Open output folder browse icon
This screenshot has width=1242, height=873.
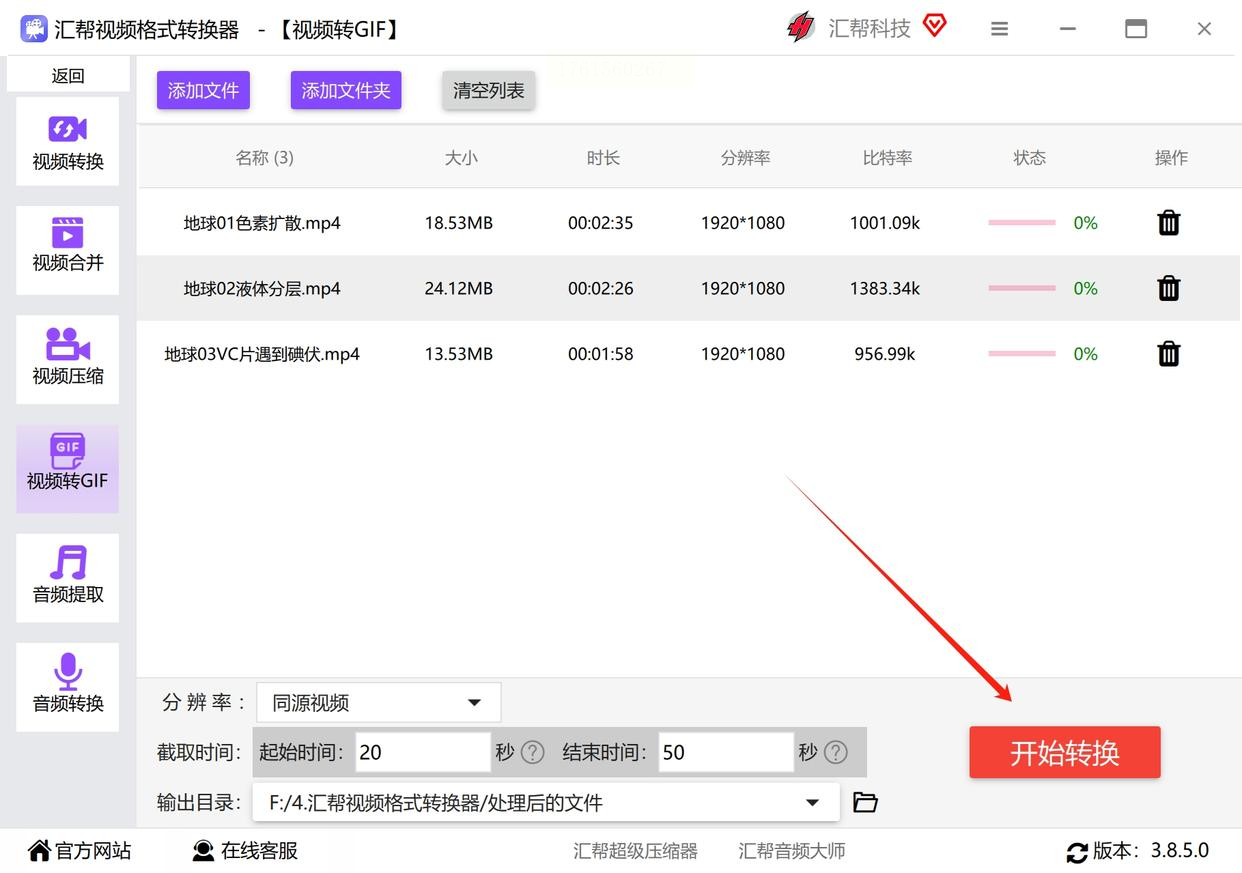[865, 802]
